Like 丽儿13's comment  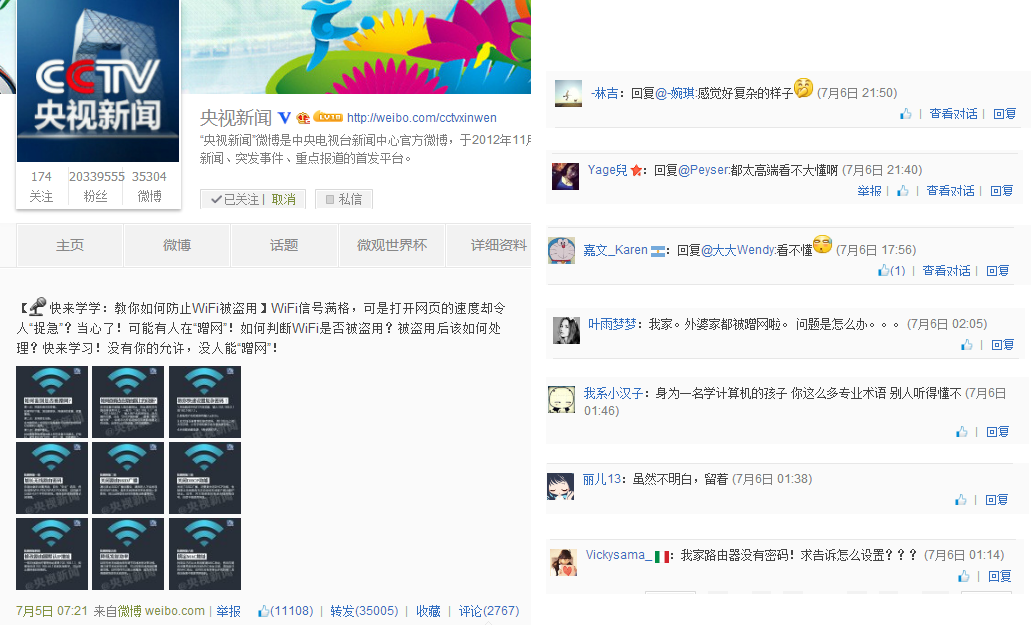coord(960,499)
